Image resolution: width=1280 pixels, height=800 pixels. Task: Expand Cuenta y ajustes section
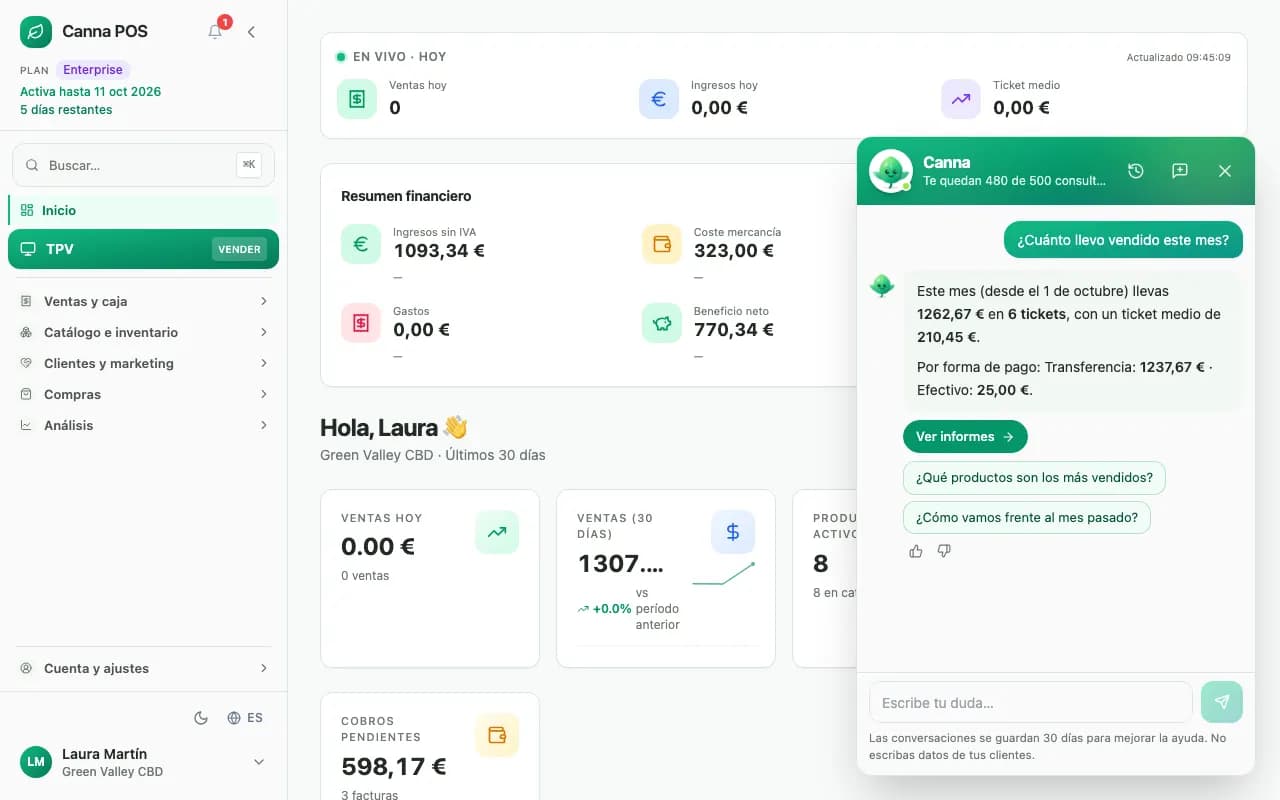pyautogui.click(x=143, y=668)
